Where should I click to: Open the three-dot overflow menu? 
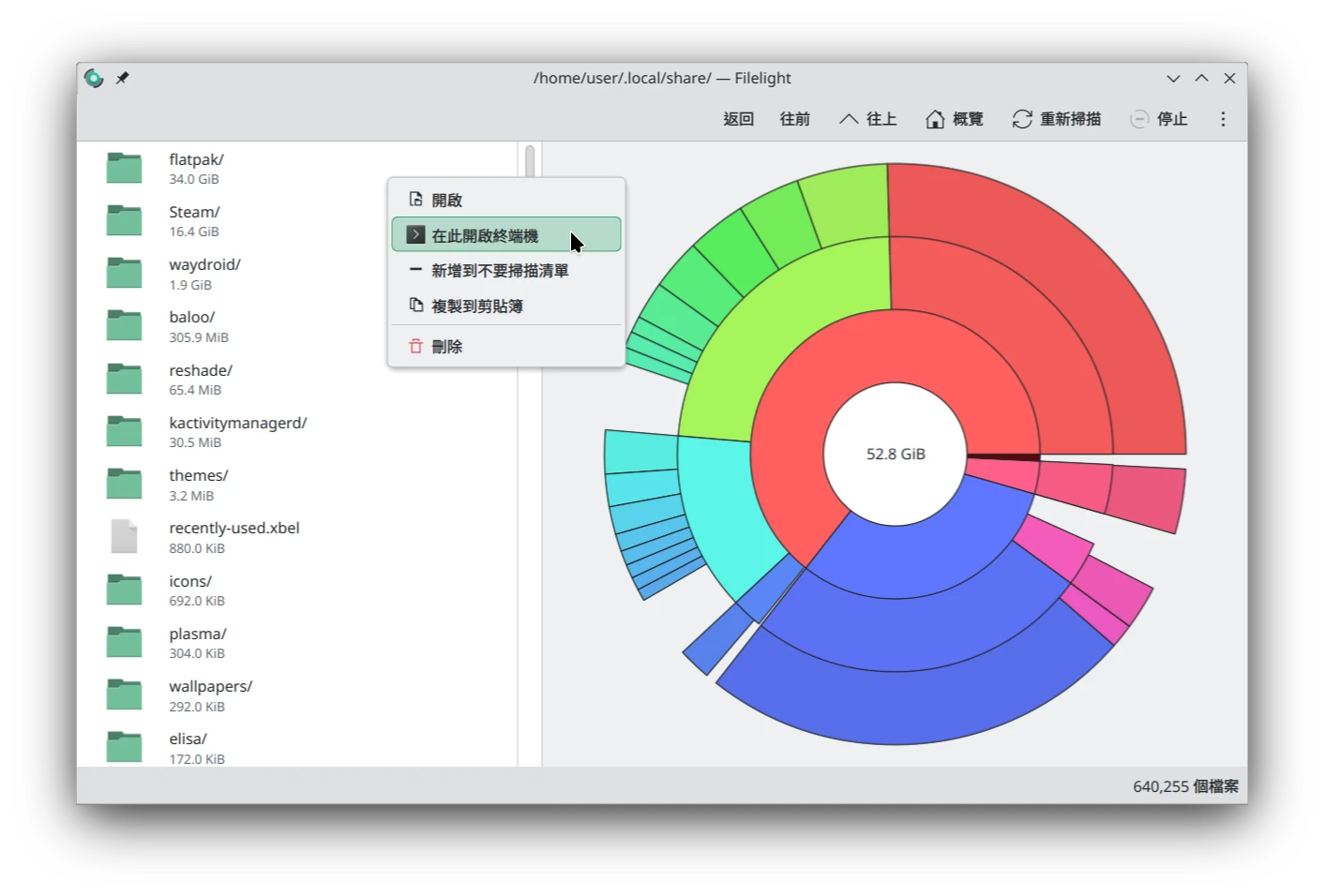1223,119
